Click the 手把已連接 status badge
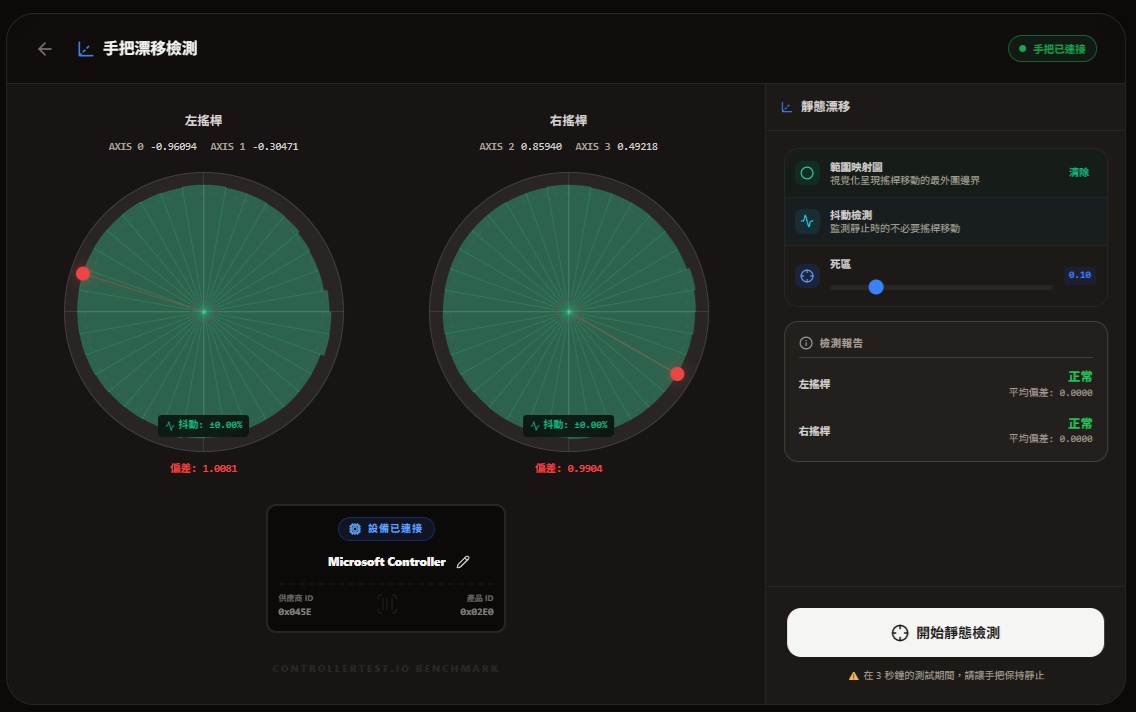 tap(1052, 48)
